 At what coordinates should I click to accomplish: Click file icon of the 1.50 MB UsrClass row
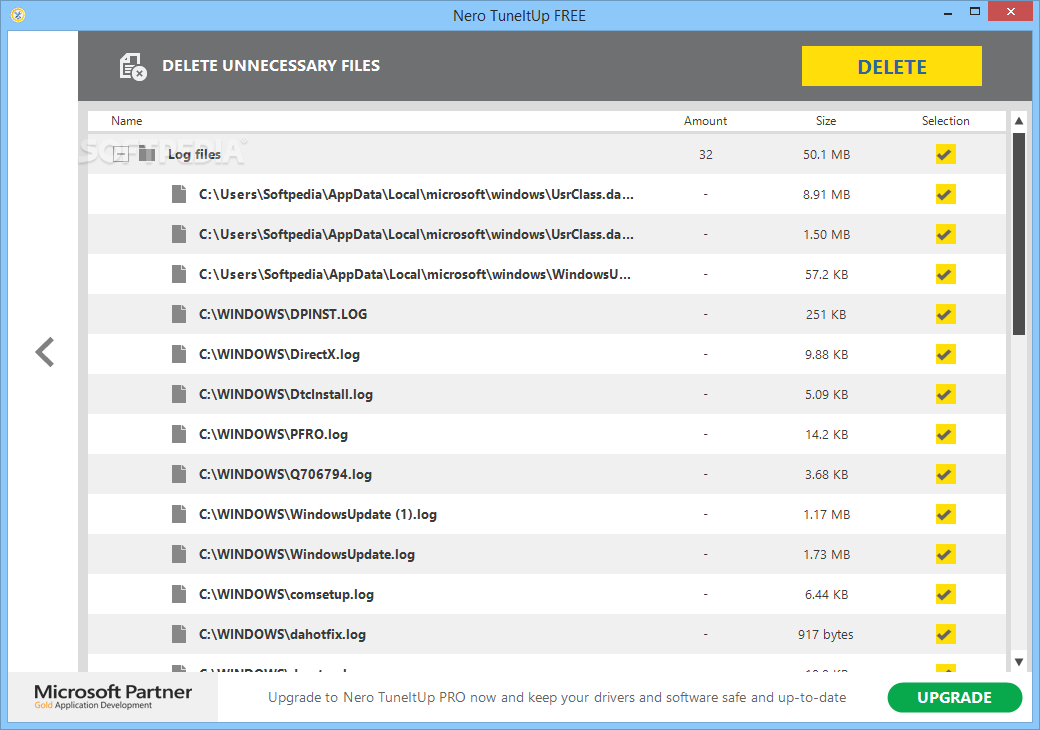[178, 234]
